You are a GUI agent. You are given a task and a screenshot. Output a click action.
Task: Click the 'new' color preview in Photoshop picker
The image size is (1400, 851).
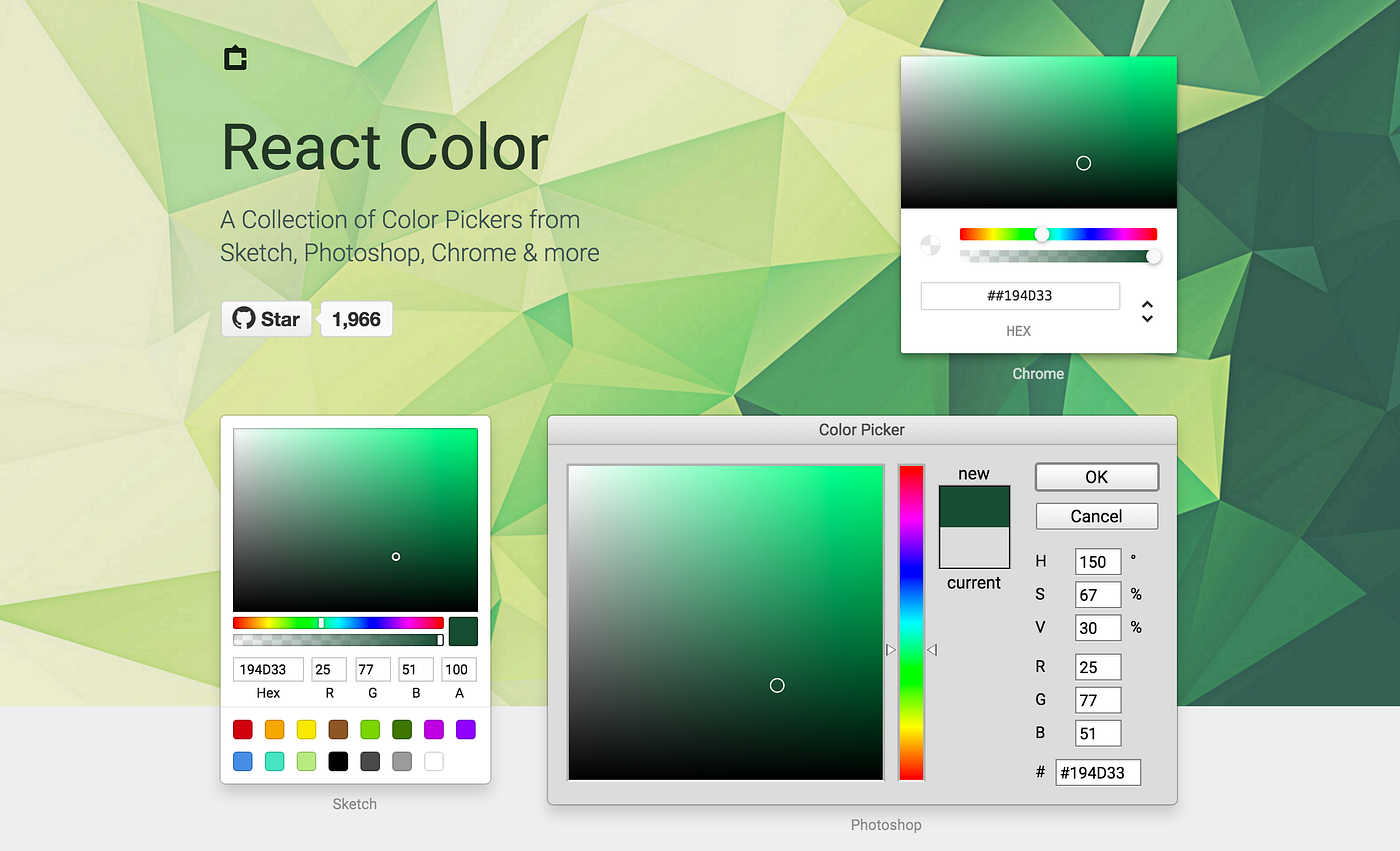coord(974,505)
